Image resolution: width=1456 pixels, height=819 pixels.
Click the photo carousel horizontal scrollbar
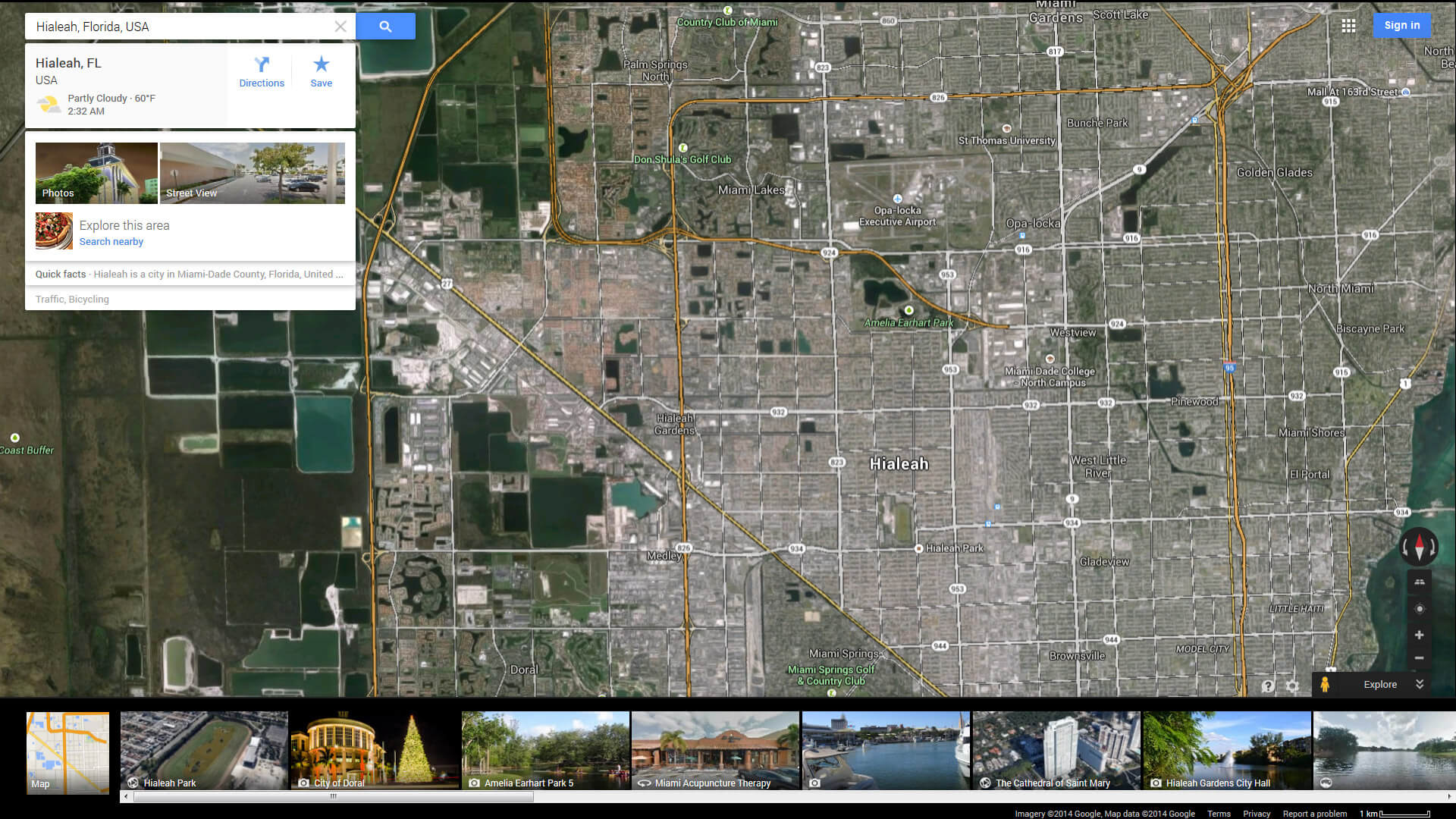[332, 797]
